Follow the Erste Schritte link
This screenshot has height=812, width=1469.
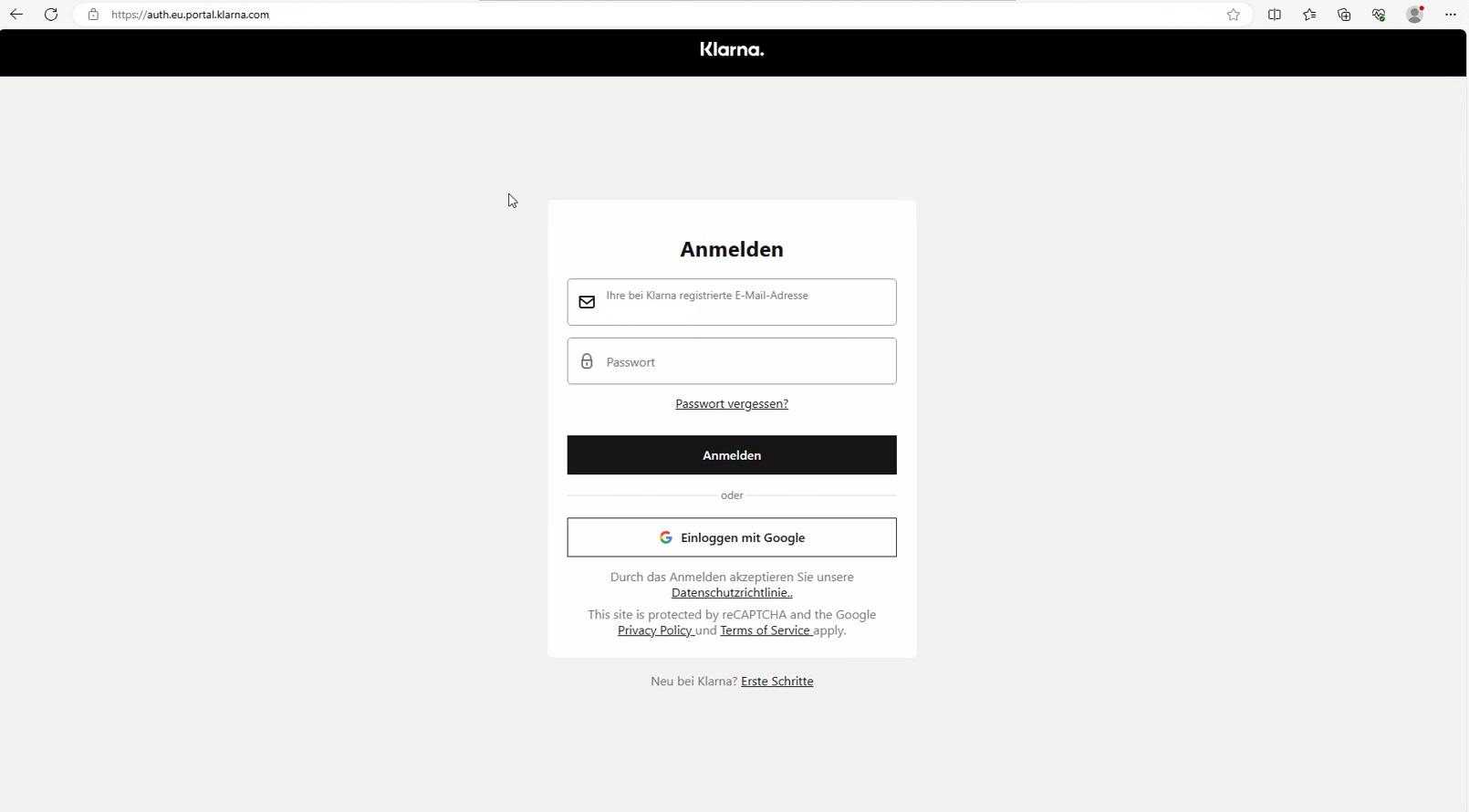776,682
